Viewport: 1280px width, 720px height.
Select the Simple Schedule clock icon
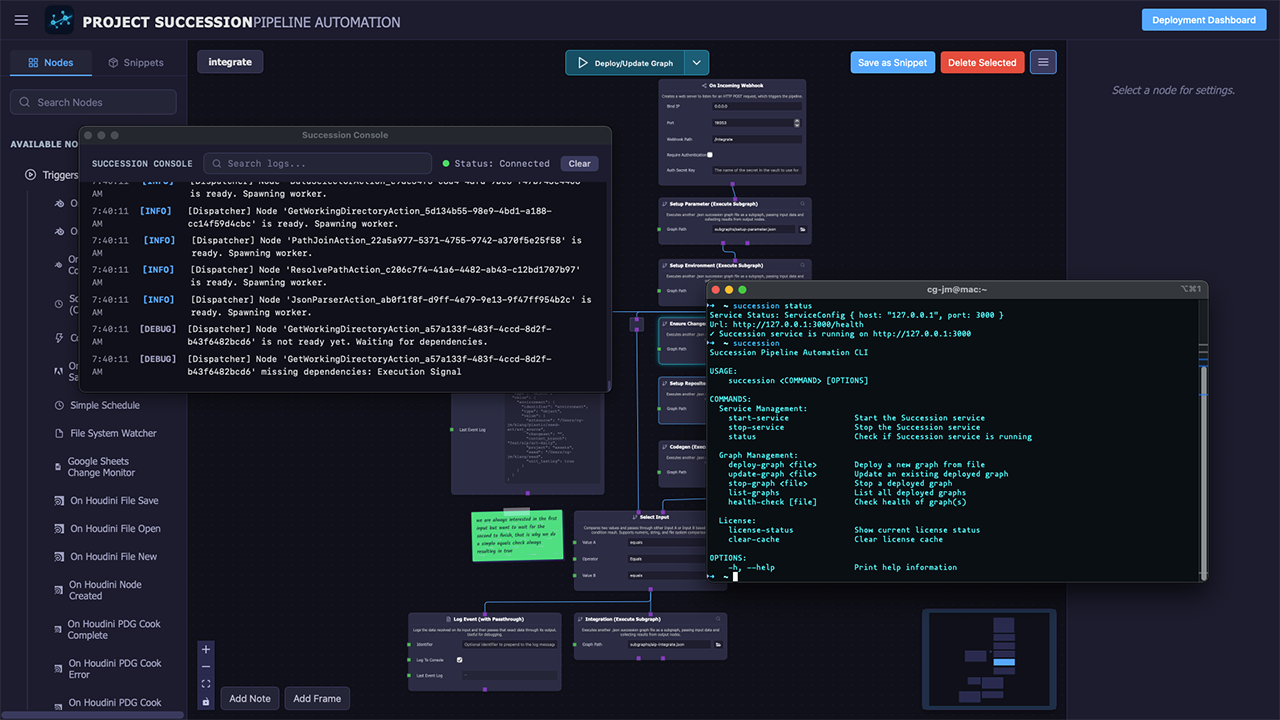(x=58, y=405)
